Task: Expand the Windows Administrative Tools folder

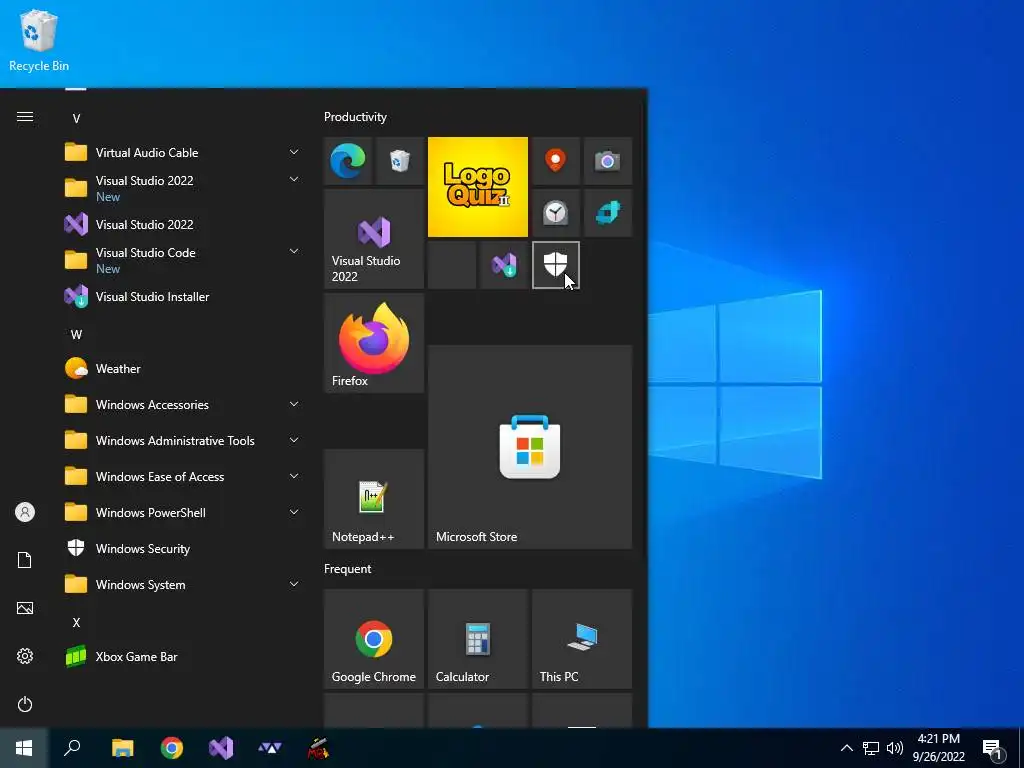Action: 183,440
